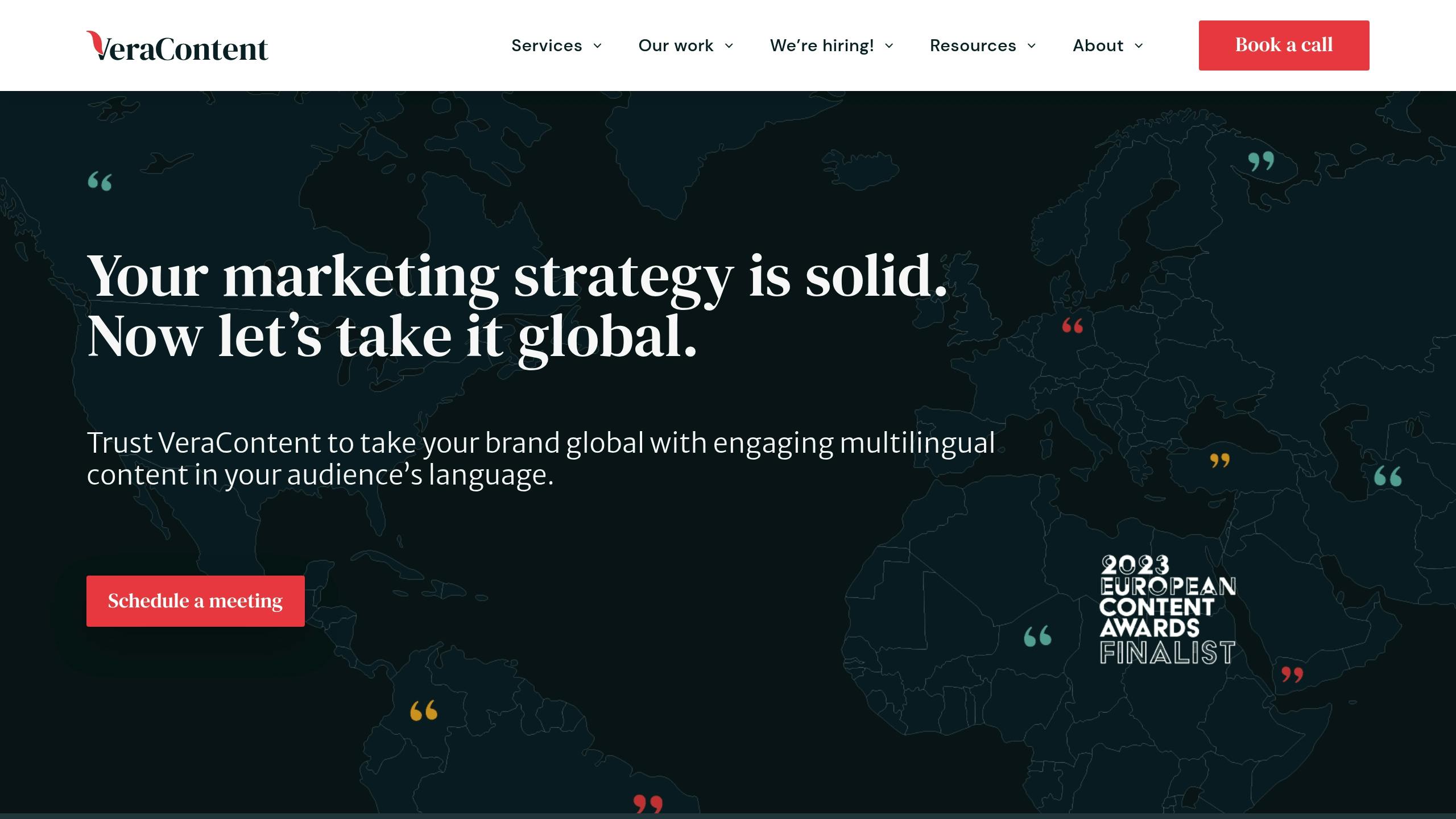Click the Schedule a meeting button
The image size is (1456, 819).
point(195,601)
